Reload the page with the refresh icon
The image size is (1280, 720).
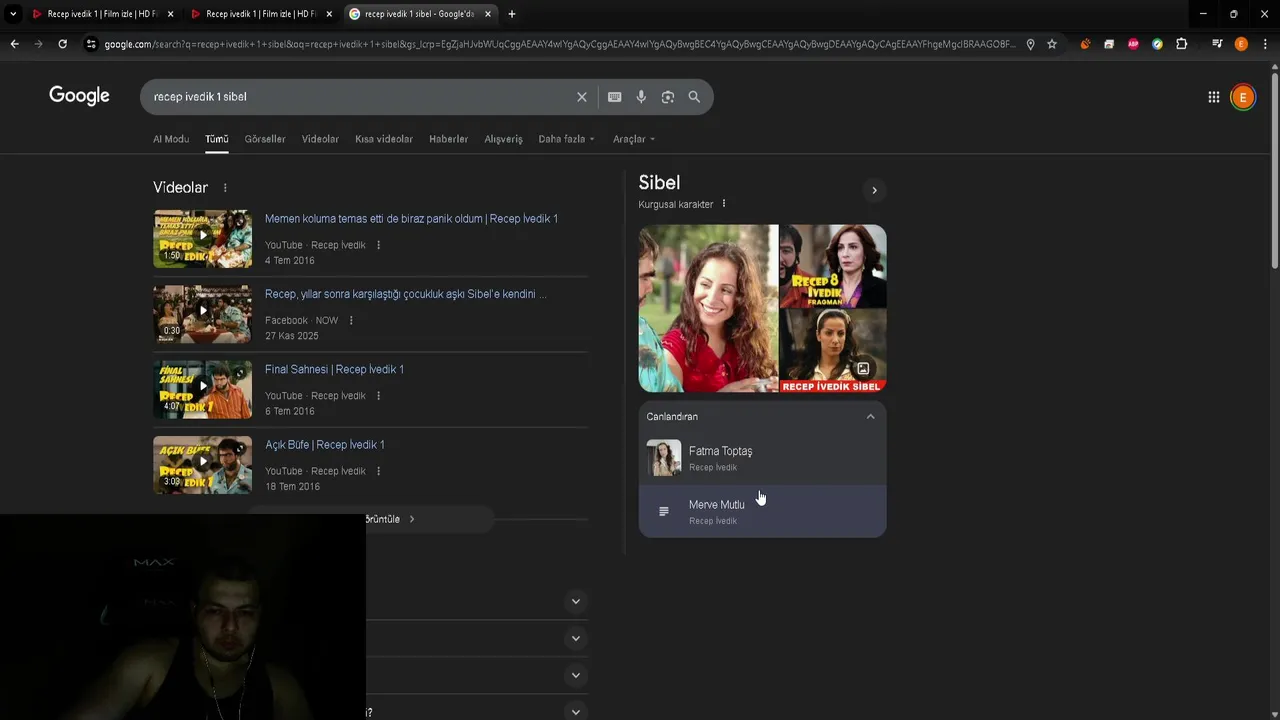pyautogui.click(x=62, y=44)
